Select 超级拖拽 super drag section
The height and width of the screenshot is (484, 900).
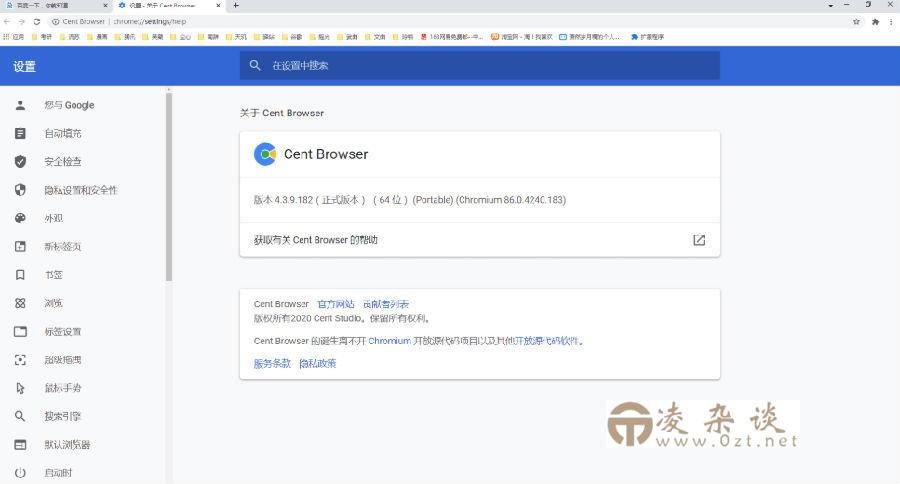(63, 360)
